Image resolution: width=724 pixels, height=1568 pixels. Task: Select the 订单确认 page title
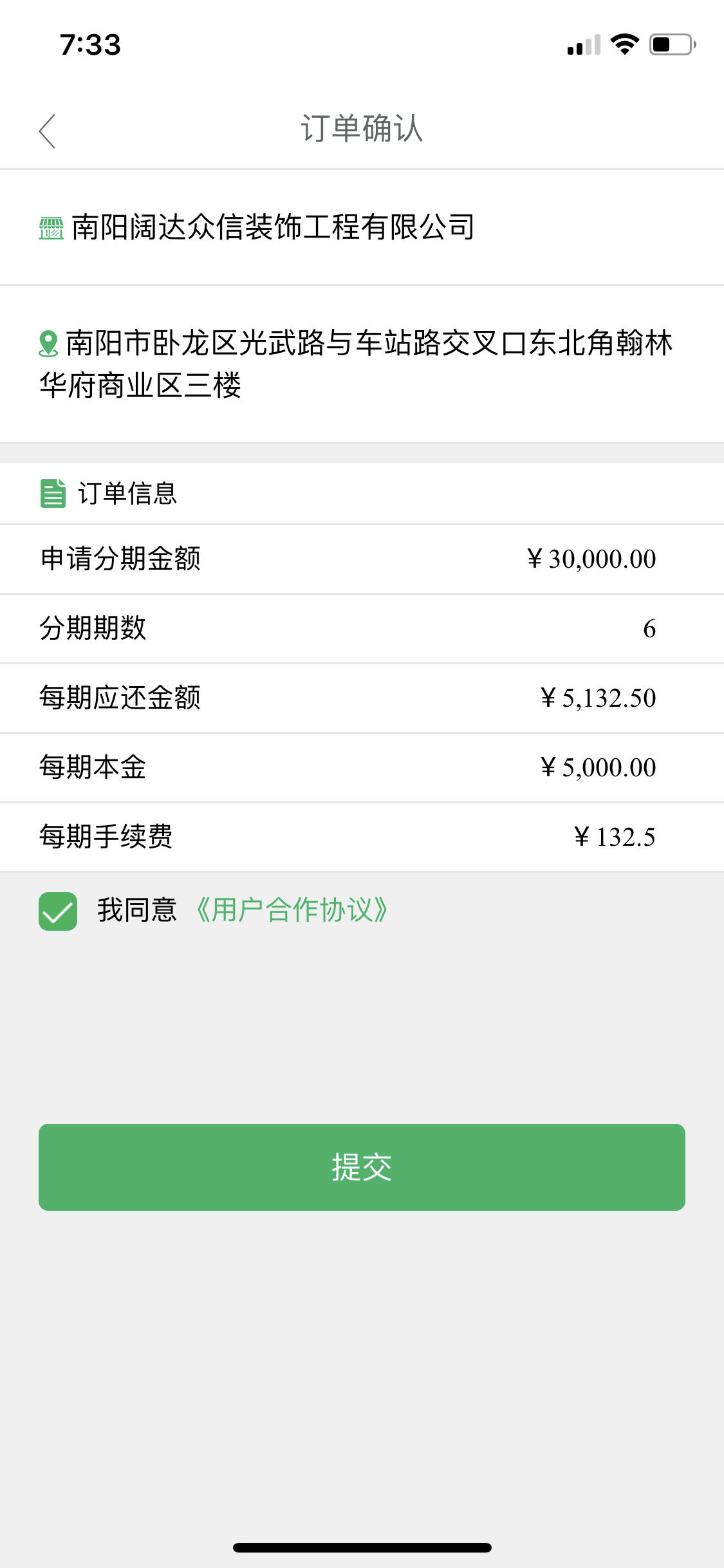362,129
